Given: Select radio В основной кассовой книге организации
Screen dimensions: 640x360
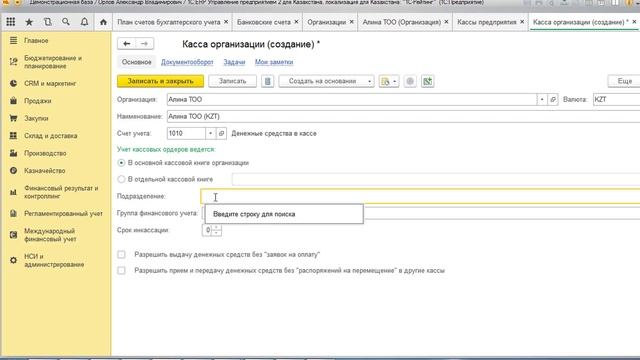Looking at the screenshot, I should [x=121, y=163].
